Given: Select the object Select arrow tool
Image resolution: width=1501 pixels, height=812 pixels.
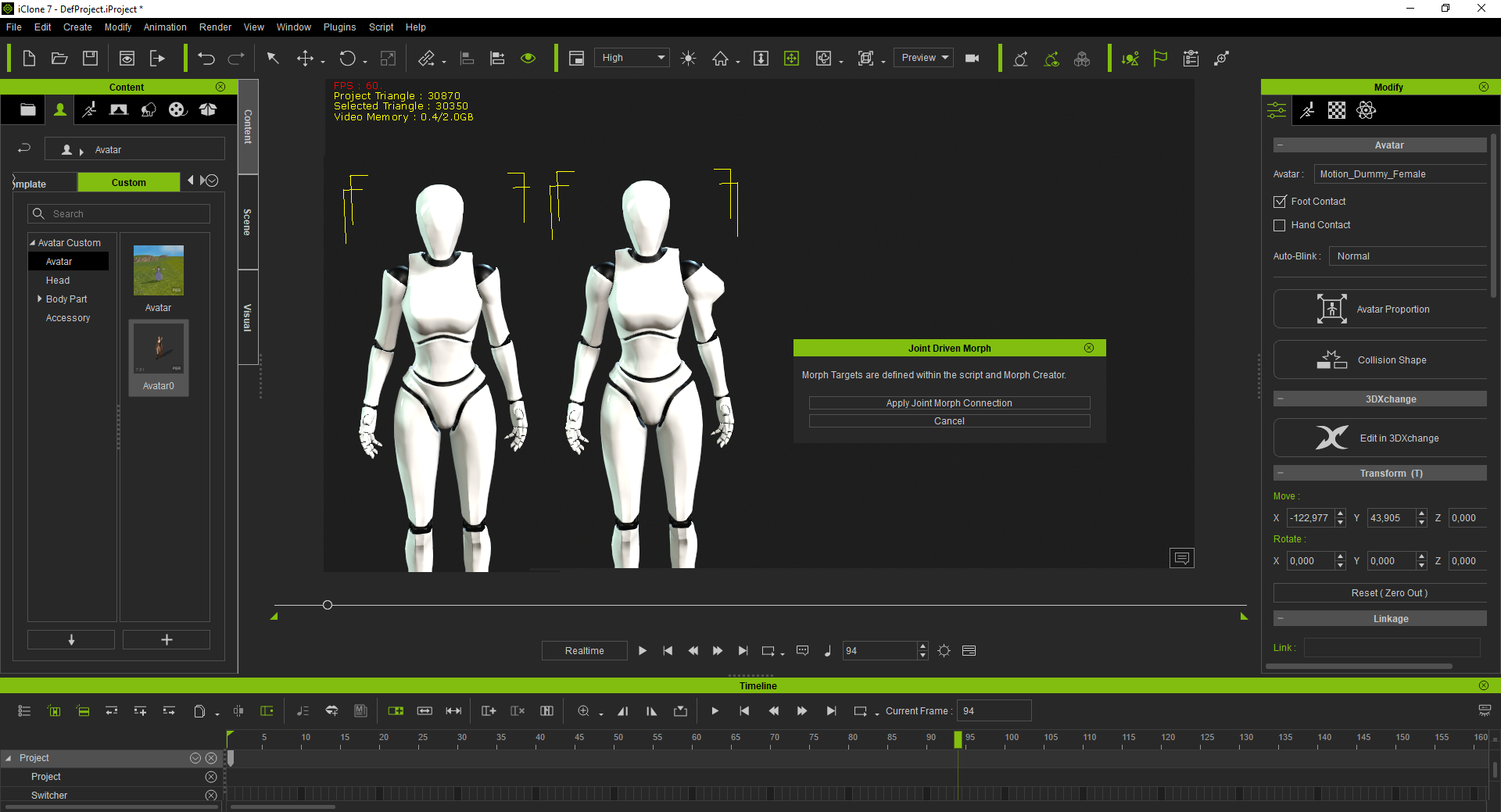Looking at the screenshot, I should coord(273,58).
